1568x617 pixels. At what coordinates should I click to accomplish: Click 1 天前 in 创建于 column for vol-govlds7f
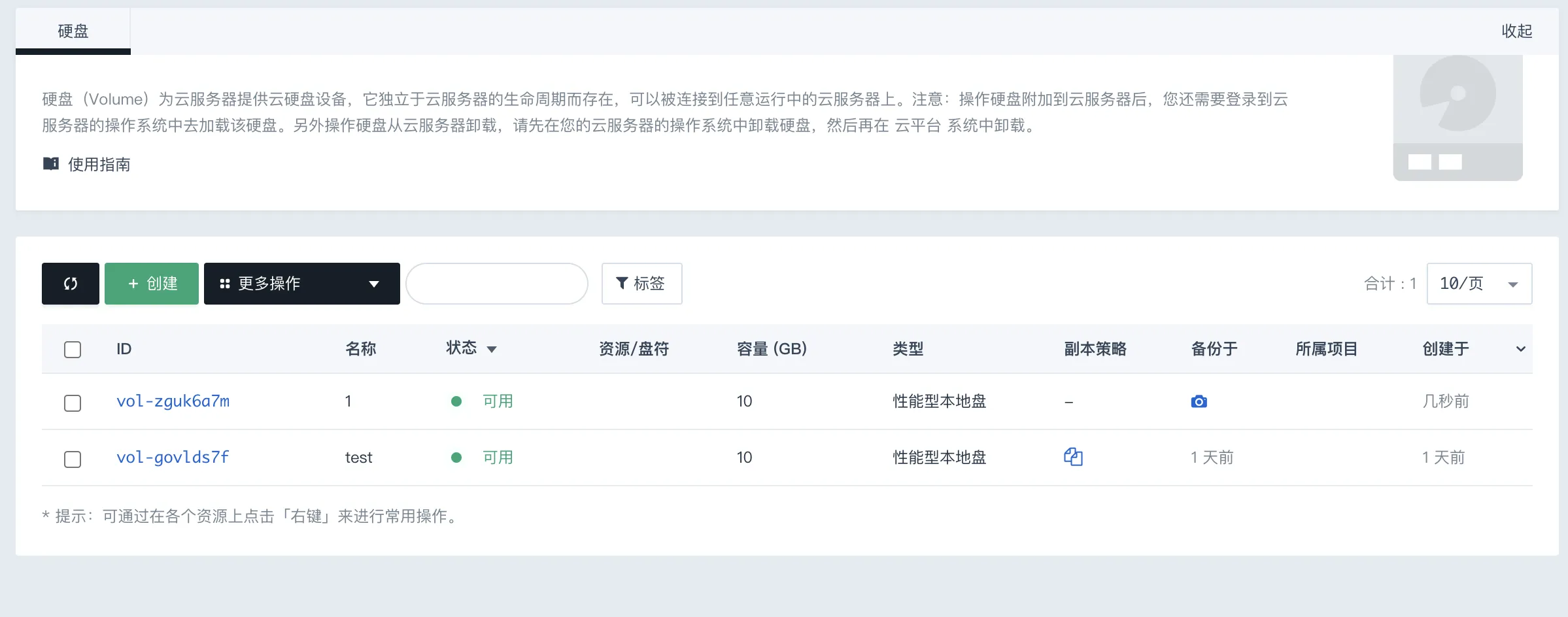(x=1444, y=458)
